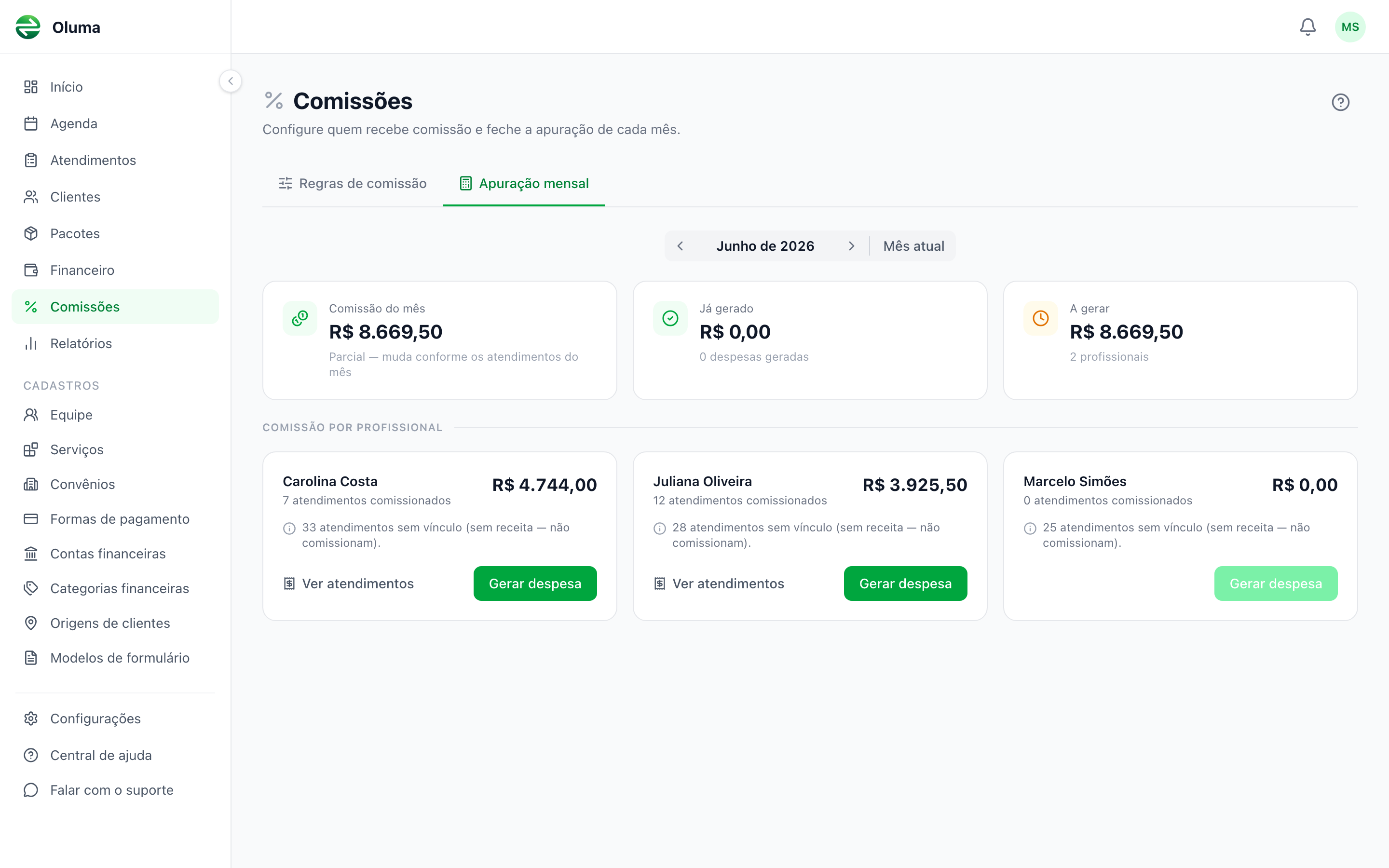
Task: Open Financeiro wallet icon in sidebar
Action: click(x=31, y=271)
